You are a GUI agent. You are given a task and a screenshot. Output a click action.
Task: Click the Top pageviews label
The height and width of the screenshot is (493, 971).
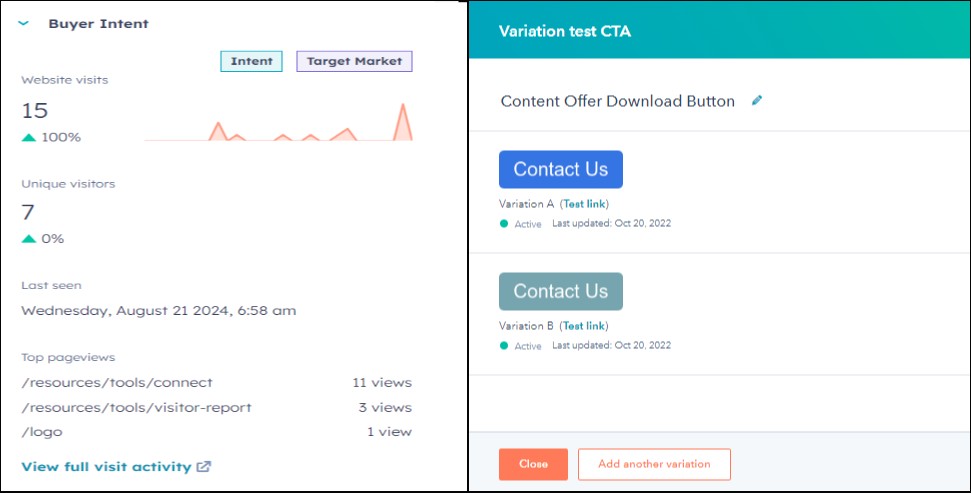pyautogui.click(x=68, y=357)
